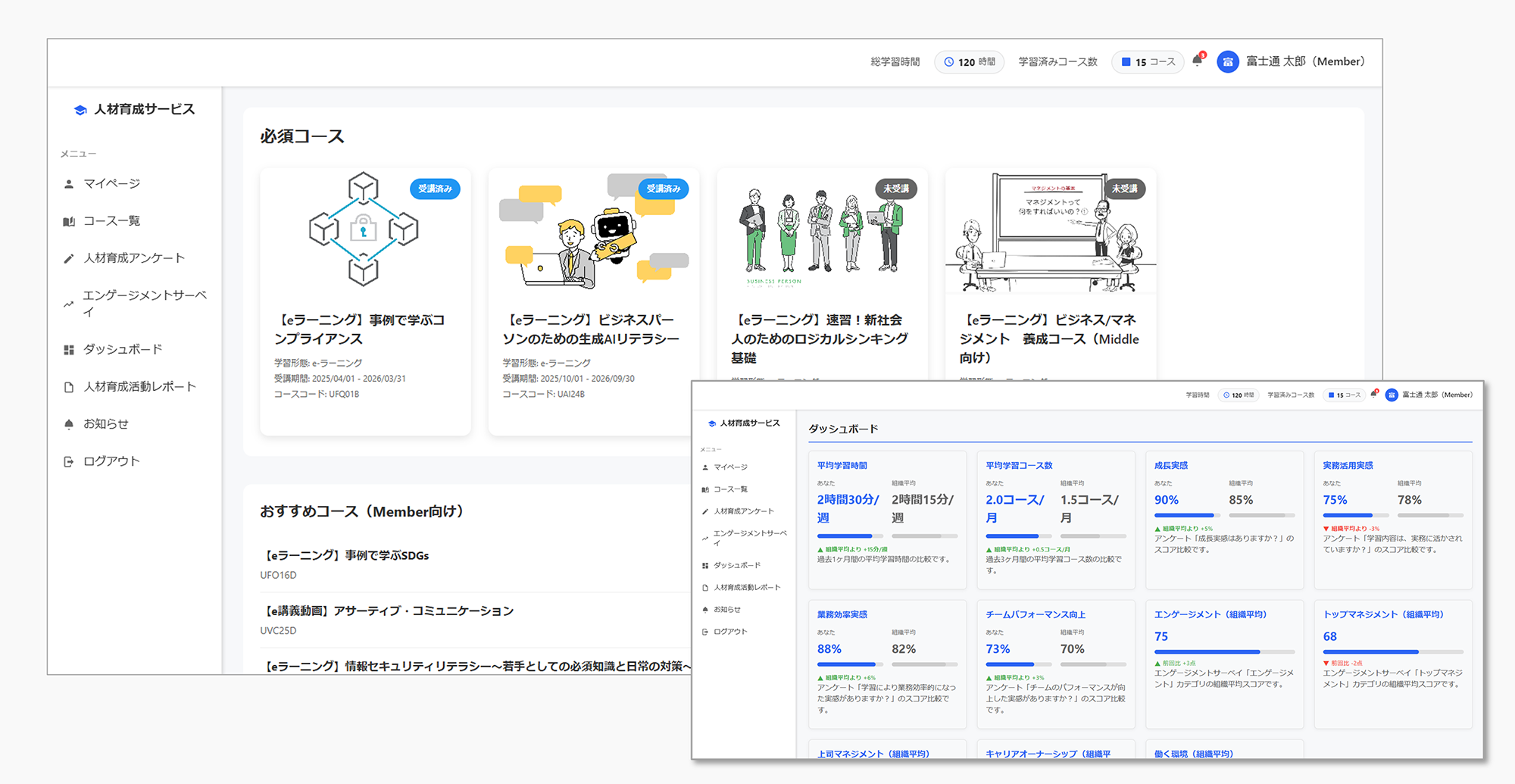Click the 受講済み badge on the compliance course
Screen dimensions: 1515x784
435,189
